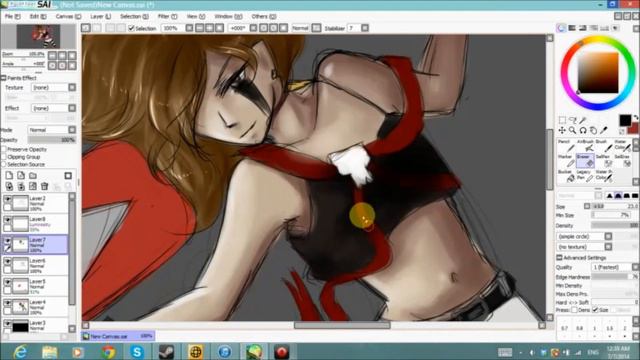
Task: Select the SelEras tool
Action: click(x=622, y=161)
